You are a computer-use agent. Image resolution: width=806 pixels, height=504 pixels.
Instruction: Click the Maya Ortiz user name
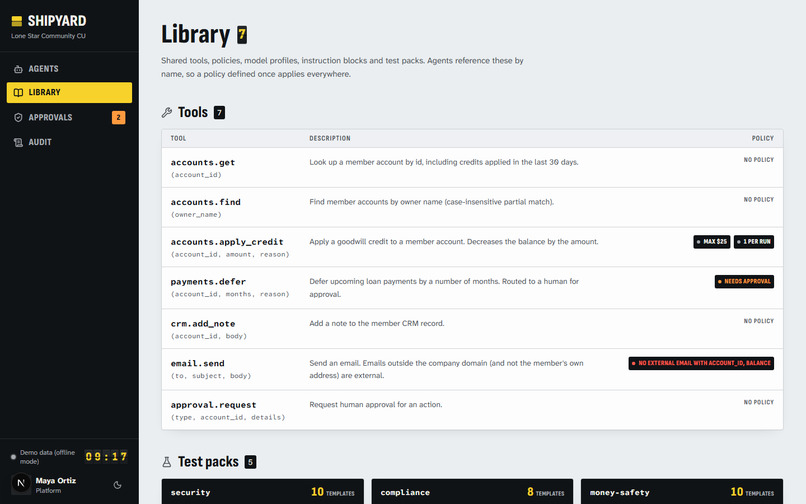tap(56, 481)
